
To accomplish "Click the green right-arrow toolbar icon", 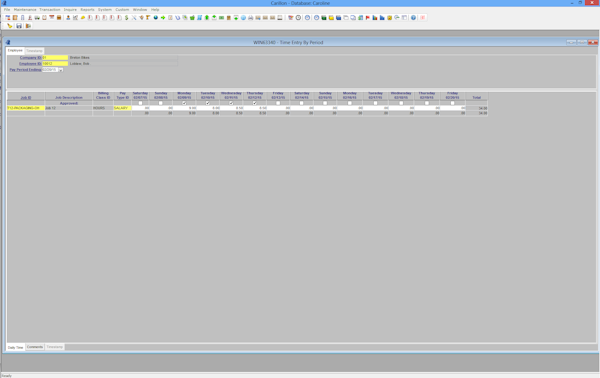I will [x=163, y=18].
